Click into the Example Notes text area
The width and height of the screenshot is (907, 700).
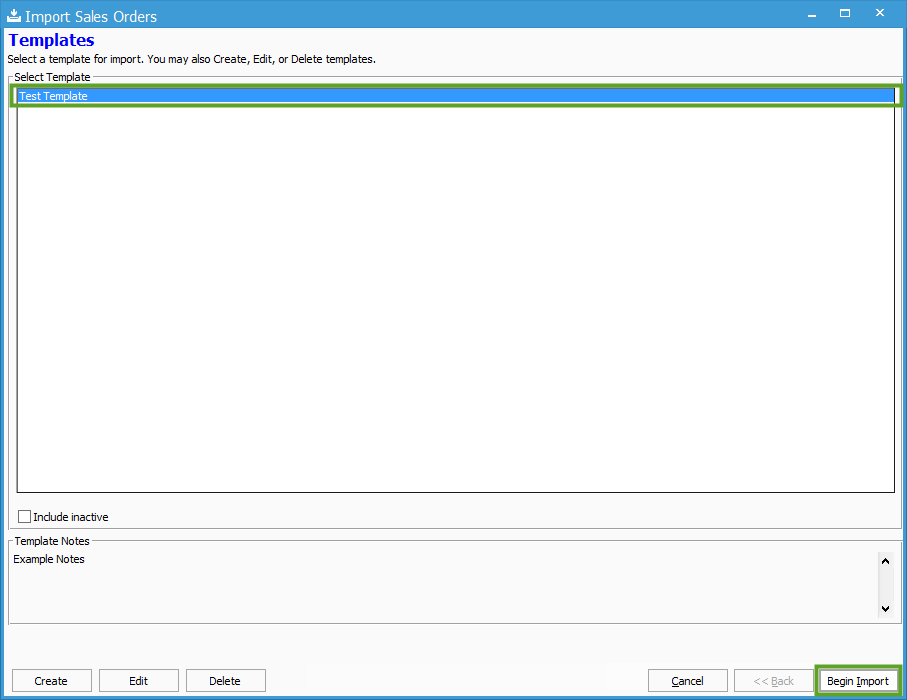[444, 585]
